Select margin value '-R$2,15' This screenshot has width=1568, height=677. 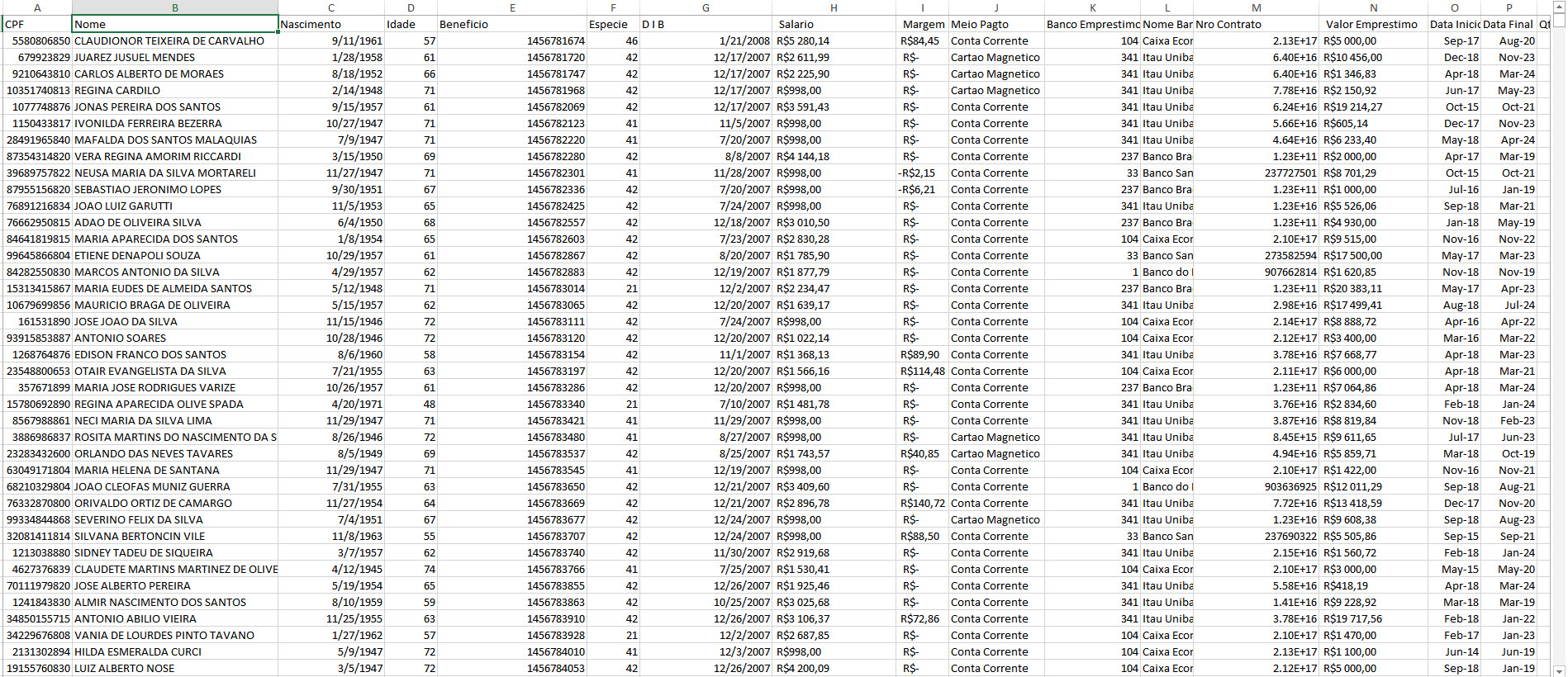coord(917,173)
